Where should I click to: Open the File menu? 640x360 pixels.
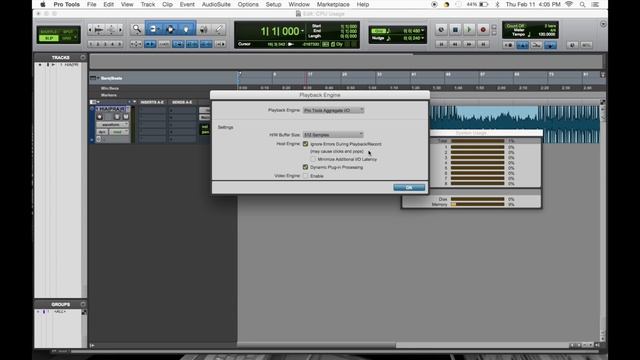point(91,4)
